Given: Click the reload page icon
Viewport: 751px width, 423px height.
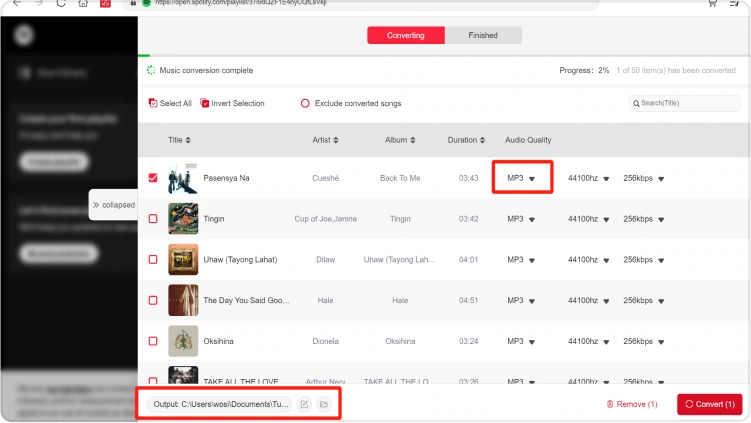Looking at the screenshot, I should pos(61,3).
